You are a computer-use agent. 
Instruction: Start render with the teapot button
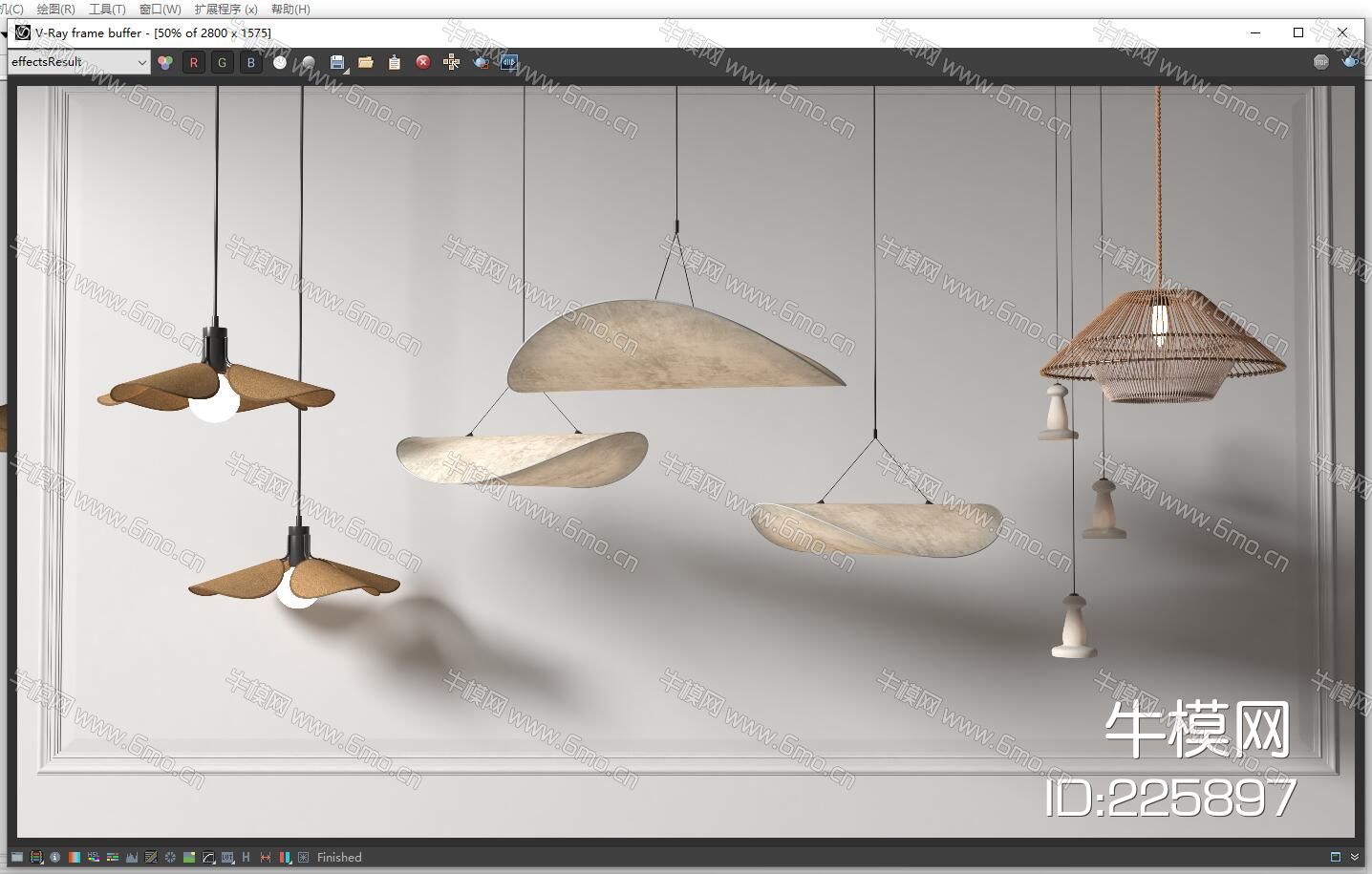point(1349,62)
